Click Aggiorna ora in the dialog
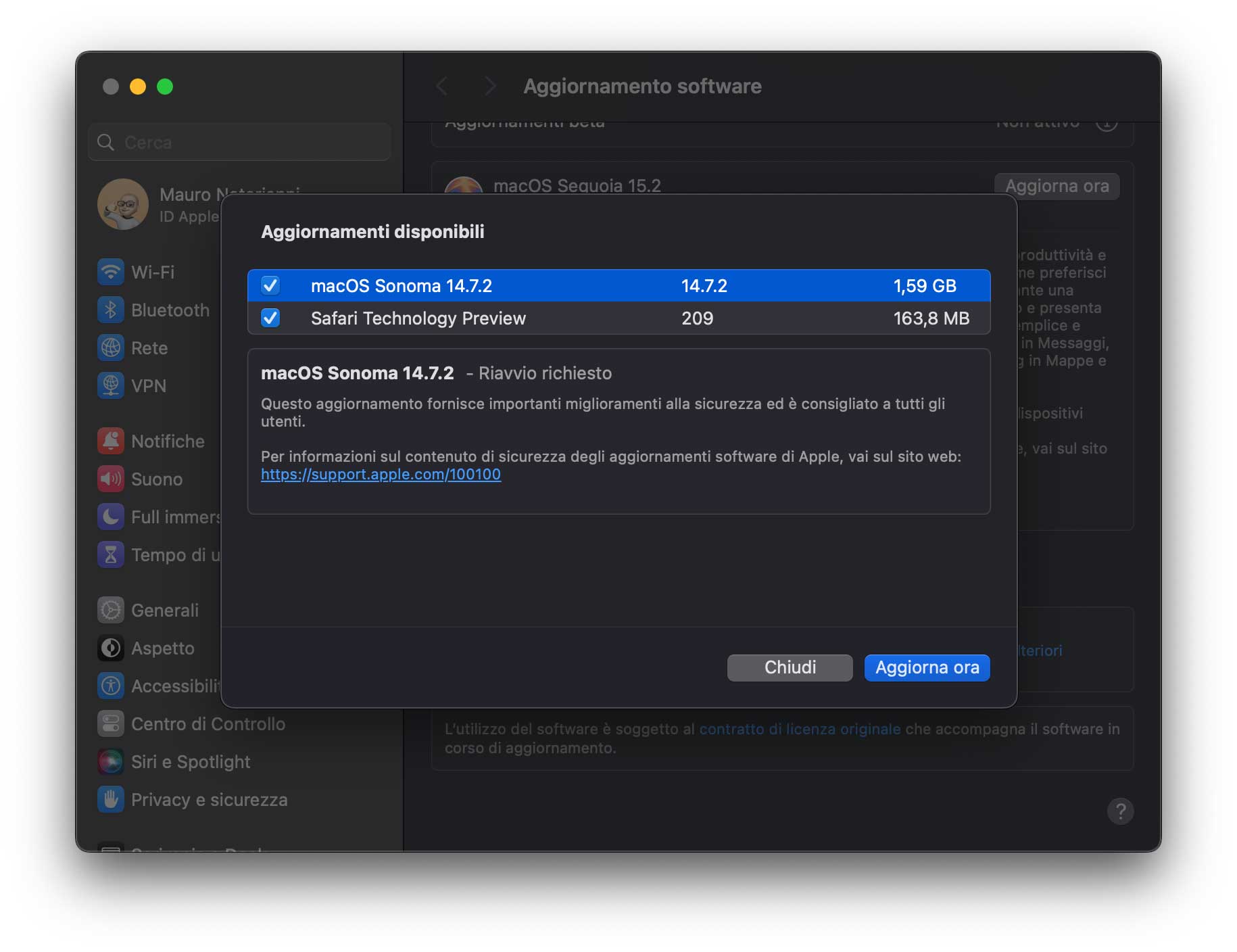 coord(926,667)
